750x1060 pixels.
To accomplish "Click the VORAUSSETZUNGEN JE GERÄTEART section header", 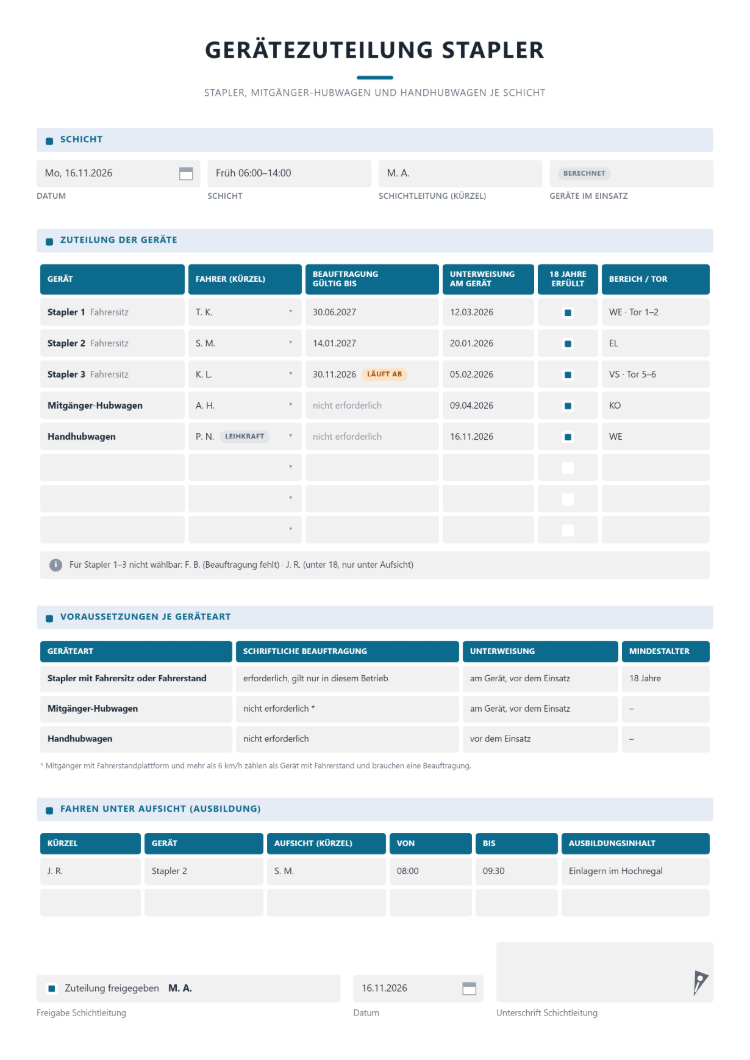I will [375, 617].
